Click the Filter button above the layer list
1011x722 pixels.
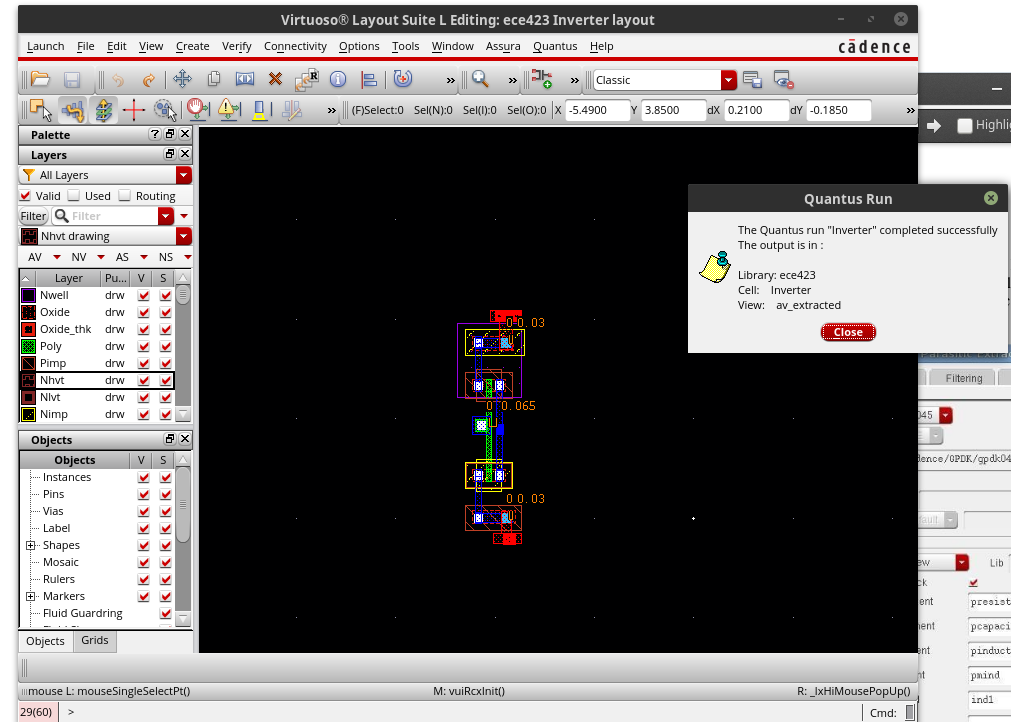click(33, 216)
